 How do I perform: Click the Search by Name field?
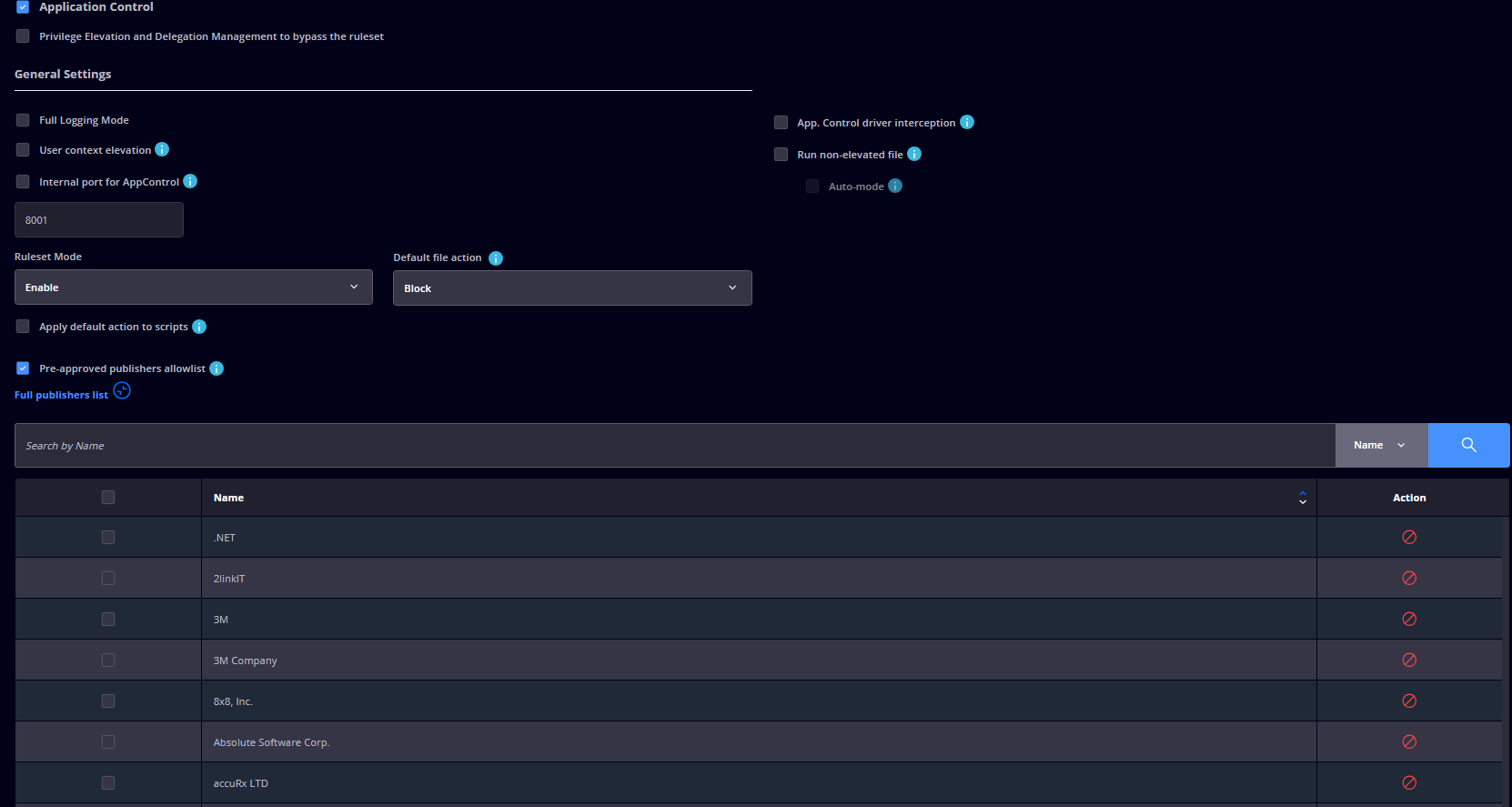[675, 445]
